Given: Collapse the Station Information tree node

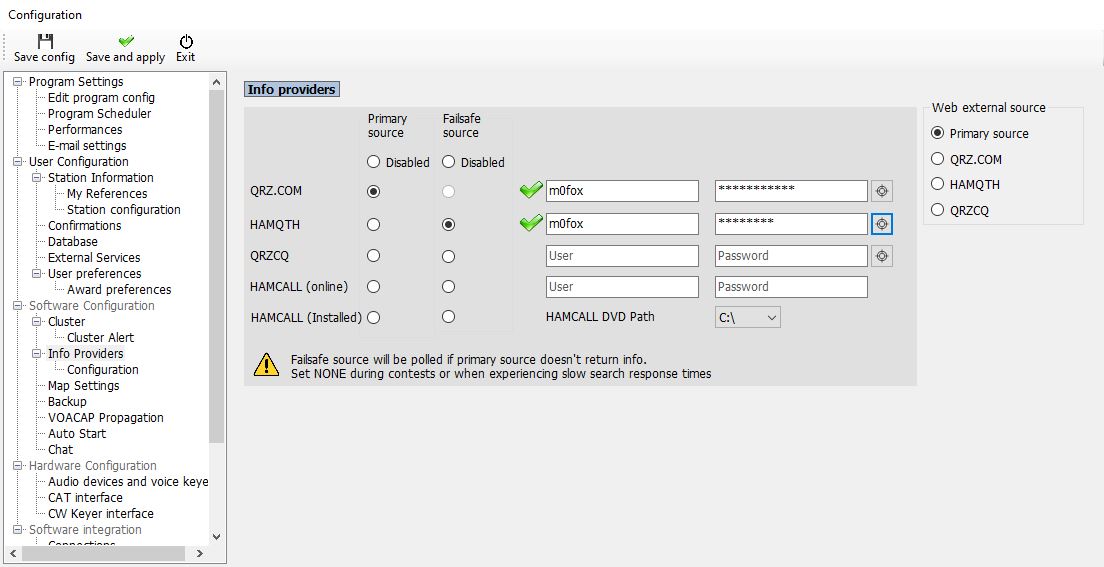Looking at the screenshot, I should coord(37,177).
